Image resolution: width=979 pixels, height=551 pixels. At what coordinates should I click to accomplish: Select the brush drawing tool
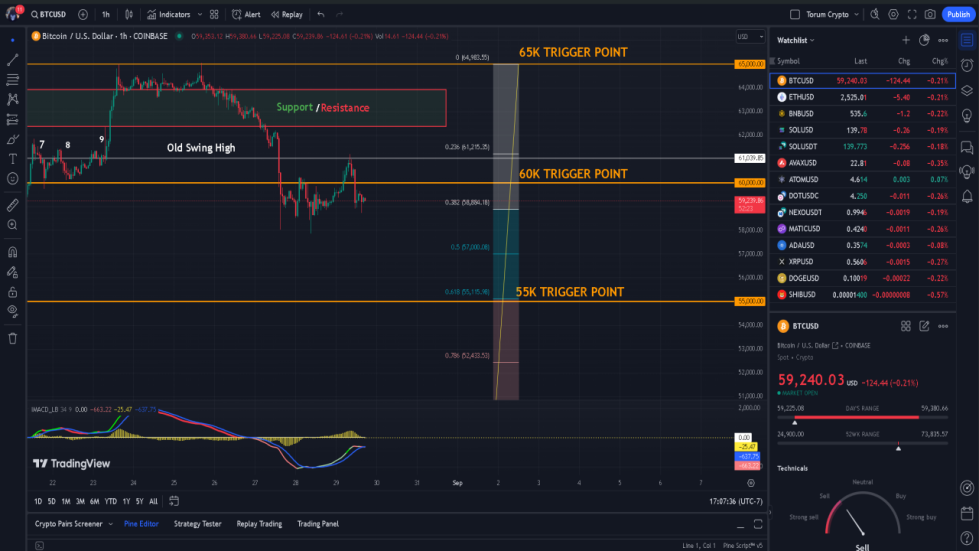12,139
